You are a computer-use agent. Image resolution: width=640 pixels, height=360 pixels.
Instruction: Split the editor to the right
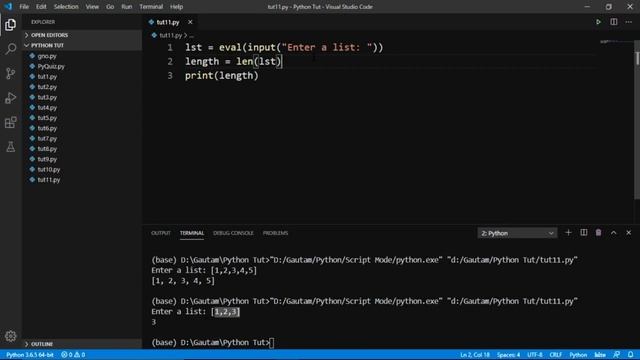[x=614, y=22]
